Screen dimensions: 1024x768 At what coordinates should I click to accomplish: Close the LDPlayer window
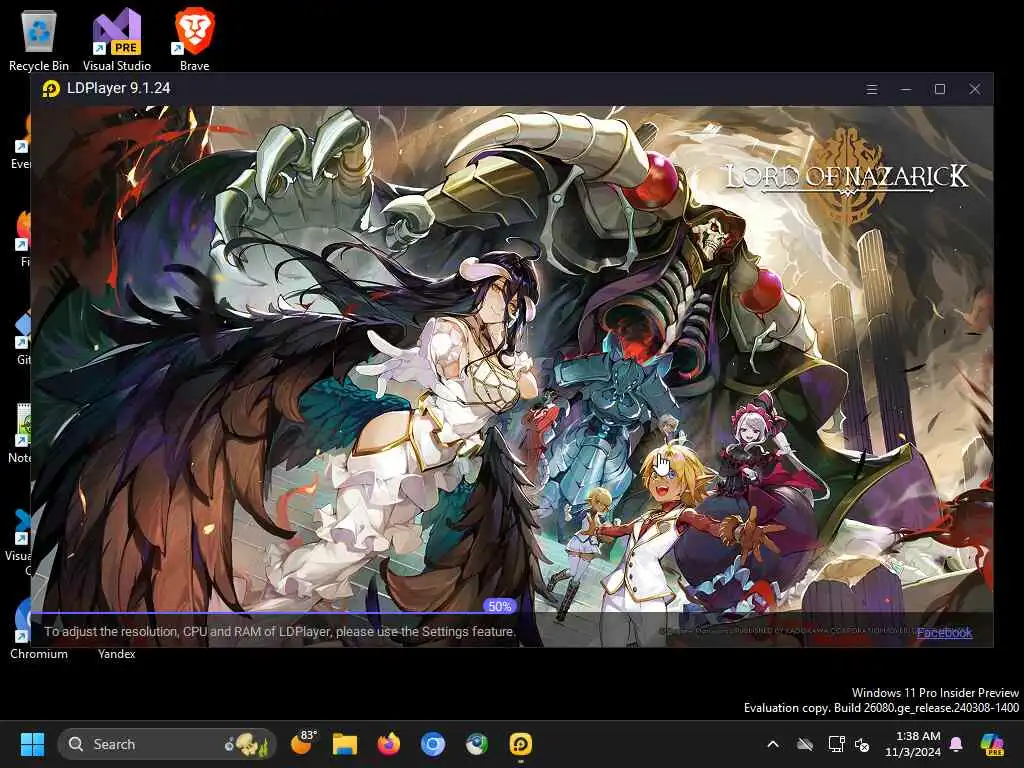click(x=974, y=89)
